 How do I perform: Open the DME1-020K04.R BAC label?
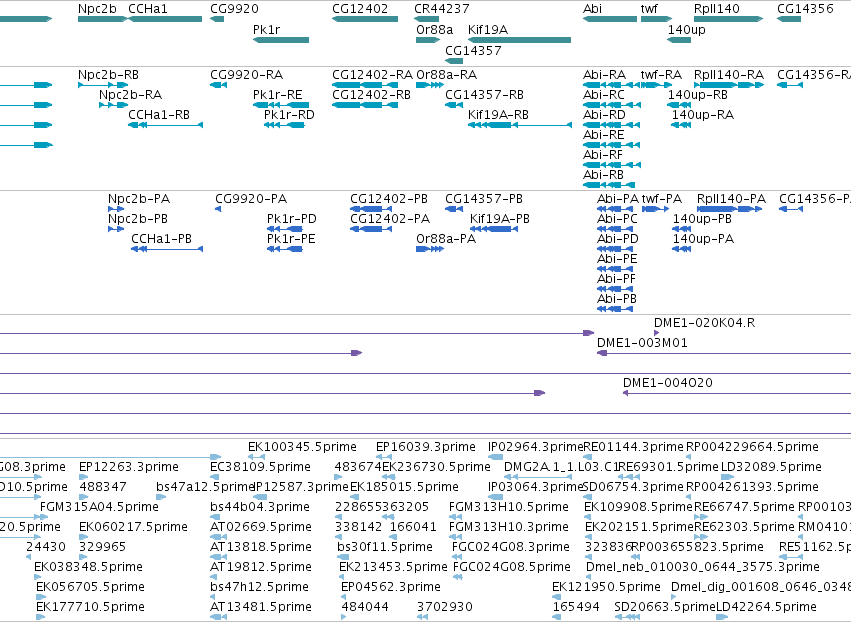704,322
